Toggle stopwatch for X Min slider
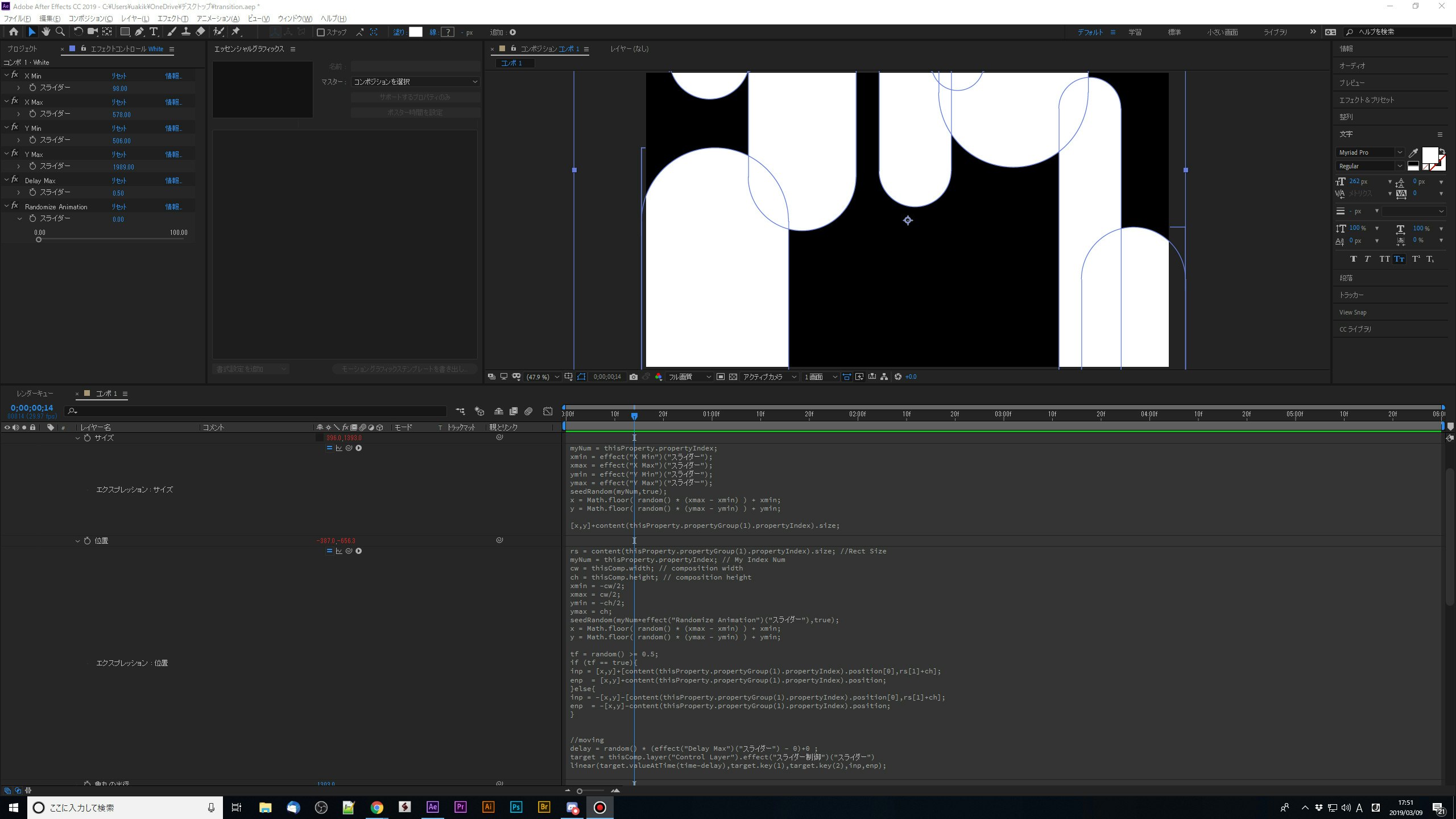This screenshot has width=1456, height=819. pyautogui.click(x=32, y=88)
